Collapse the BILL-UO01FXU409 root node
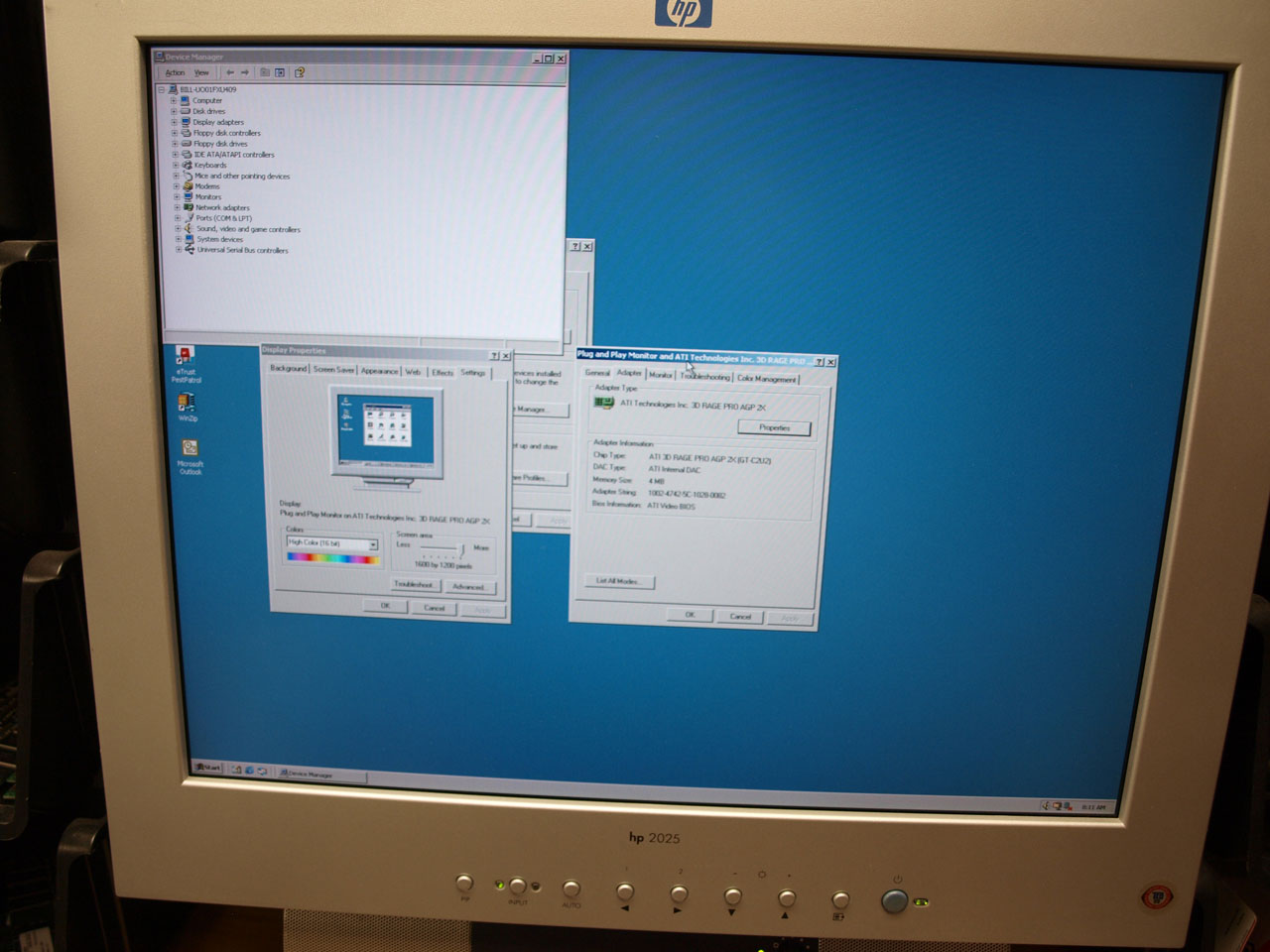1270x952 pixels. 163,89
